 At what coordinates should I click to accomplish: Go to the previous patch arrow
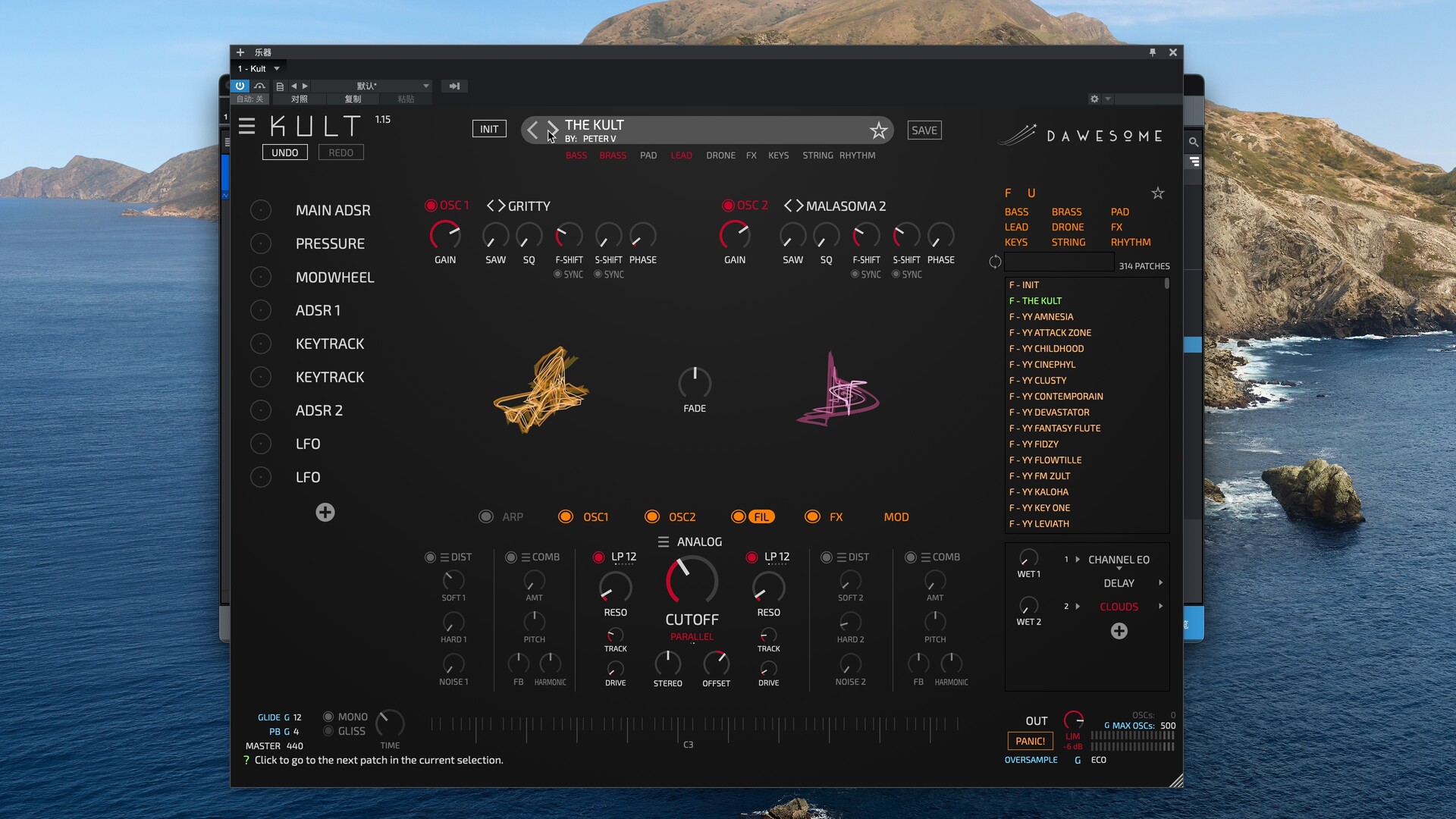point(532,130)
